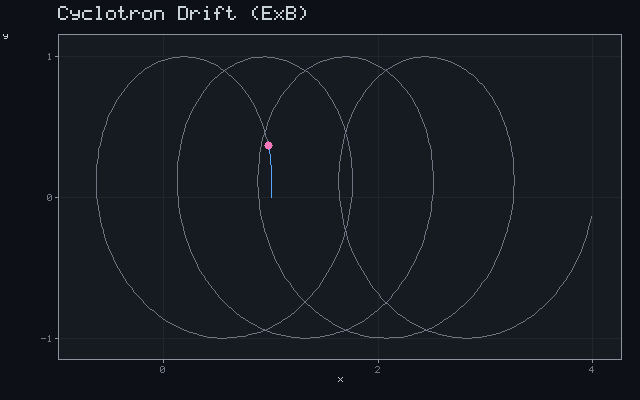
Task: Click the x-axis tick label "2"
Action: [378, 370]
